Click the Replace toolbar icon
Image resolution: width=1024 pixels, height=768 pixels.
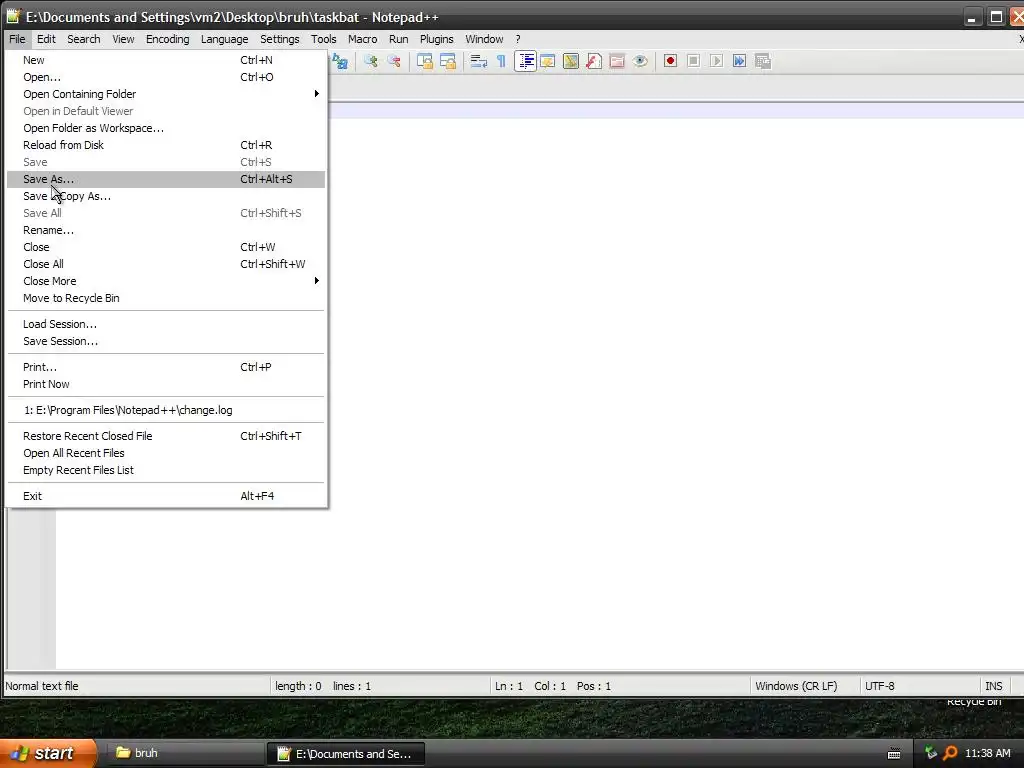coord(340,61)
